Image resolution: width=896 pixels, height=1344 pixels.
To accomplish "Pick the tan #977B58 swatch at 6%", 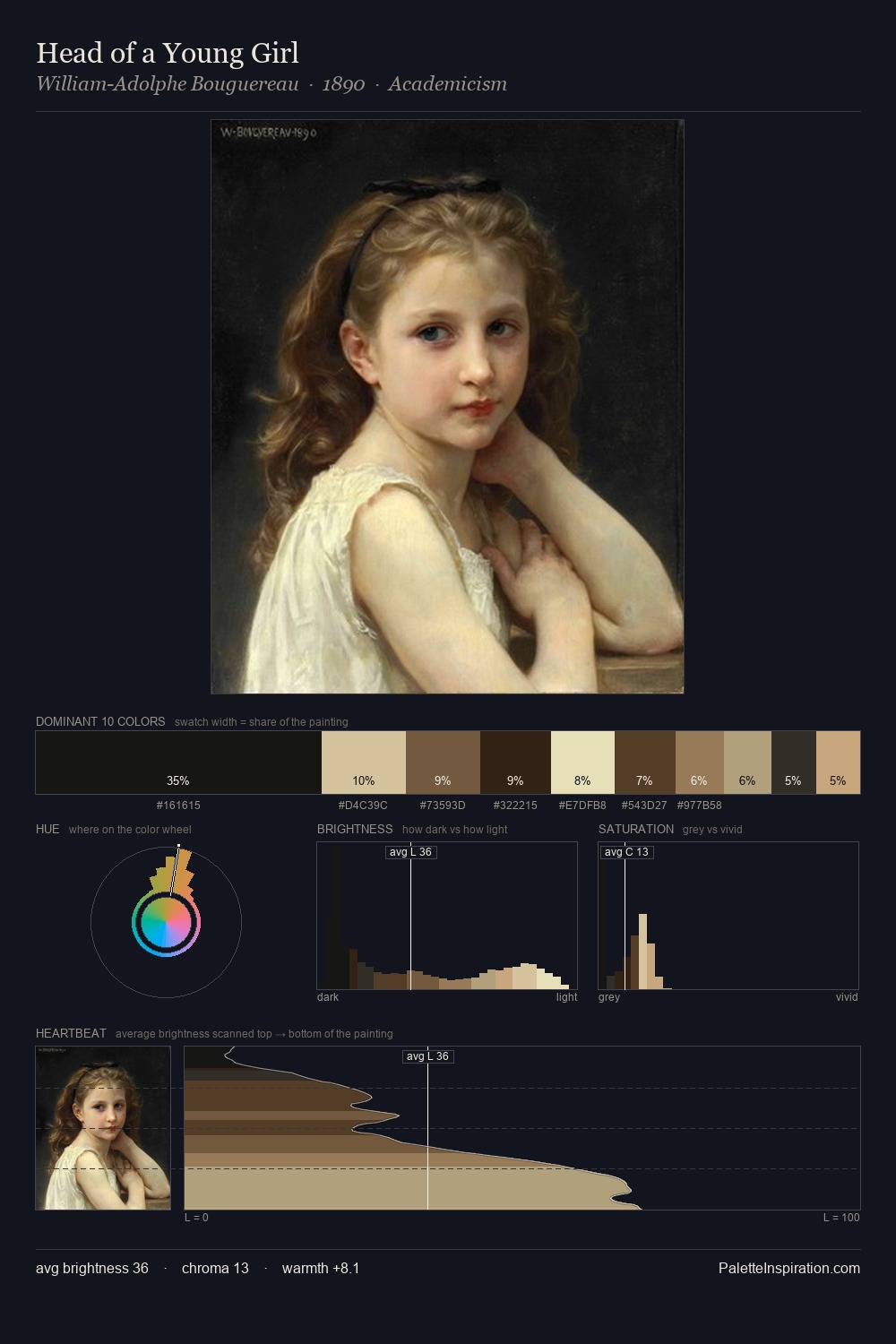I will [x=700, y=762].
